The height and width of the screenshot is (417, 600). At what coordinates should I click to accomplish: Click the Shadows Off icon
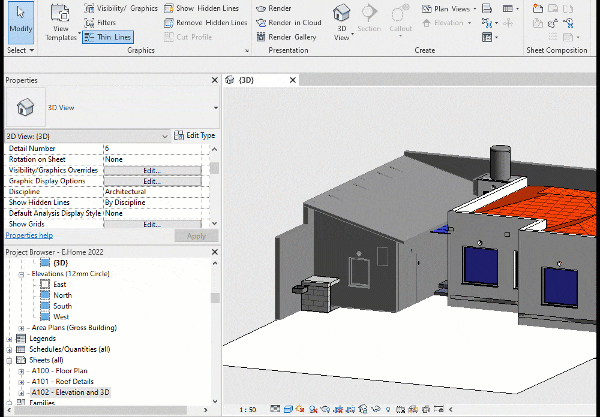pos(313,409)
